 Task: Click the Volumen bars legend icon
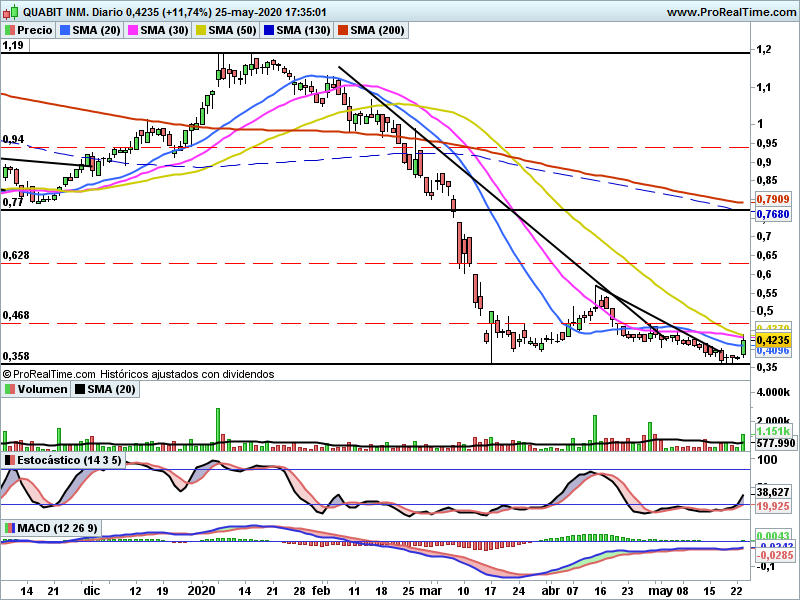tap(9, 389)
